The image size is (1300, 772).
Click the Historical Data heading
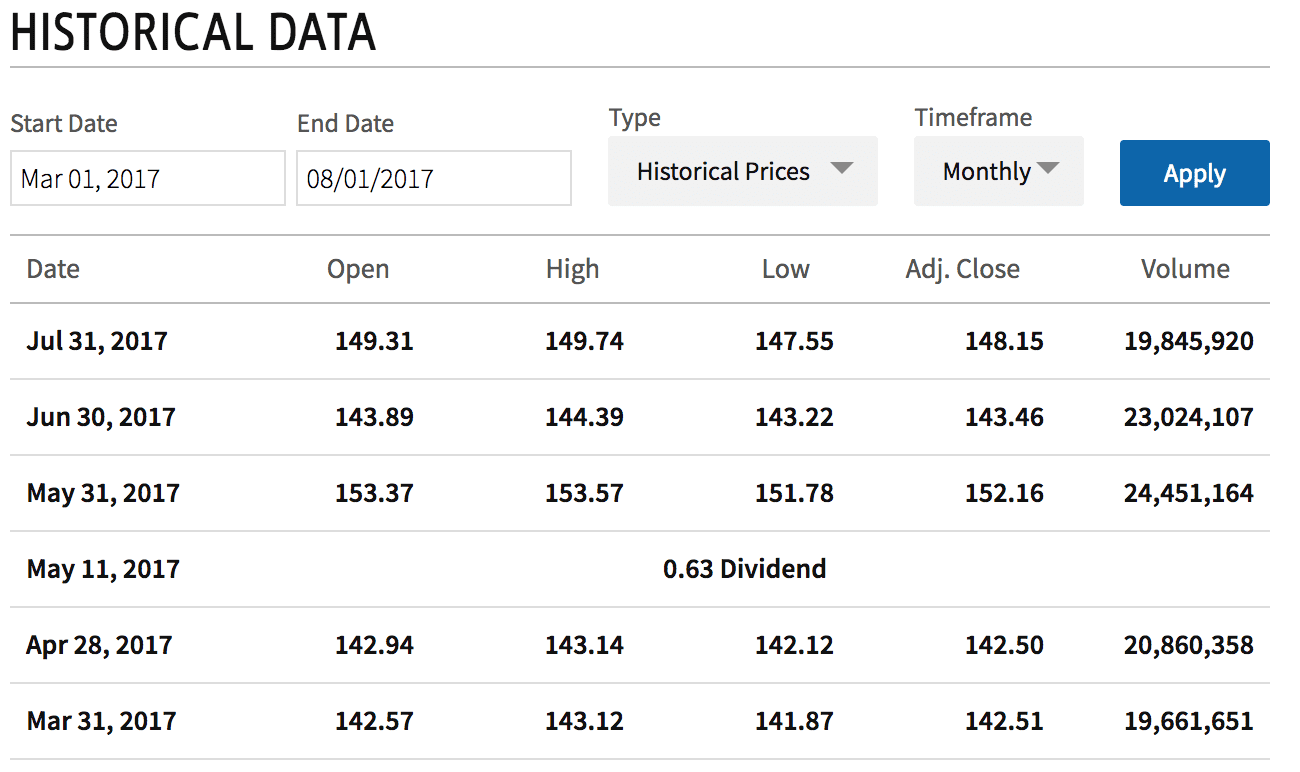(193, 32)
